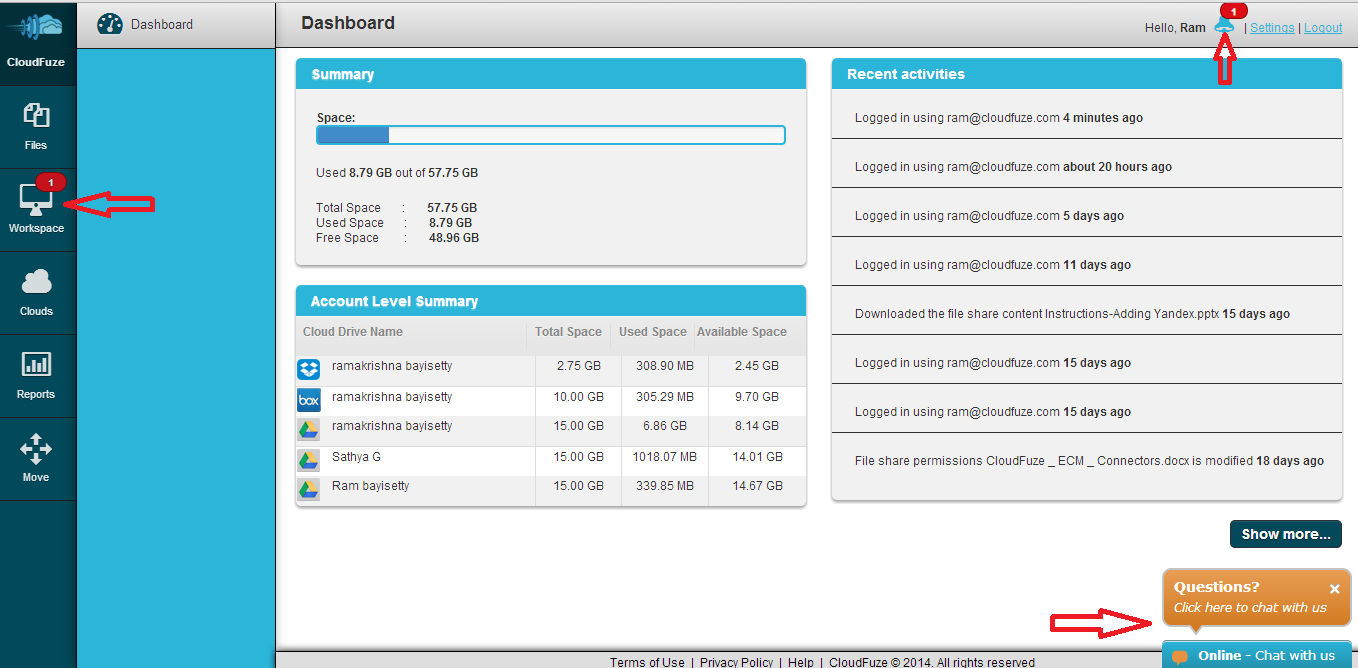Close the Questions chat popup
The height and width of the screenshot is (668, 1358).
pos(1334,589)
